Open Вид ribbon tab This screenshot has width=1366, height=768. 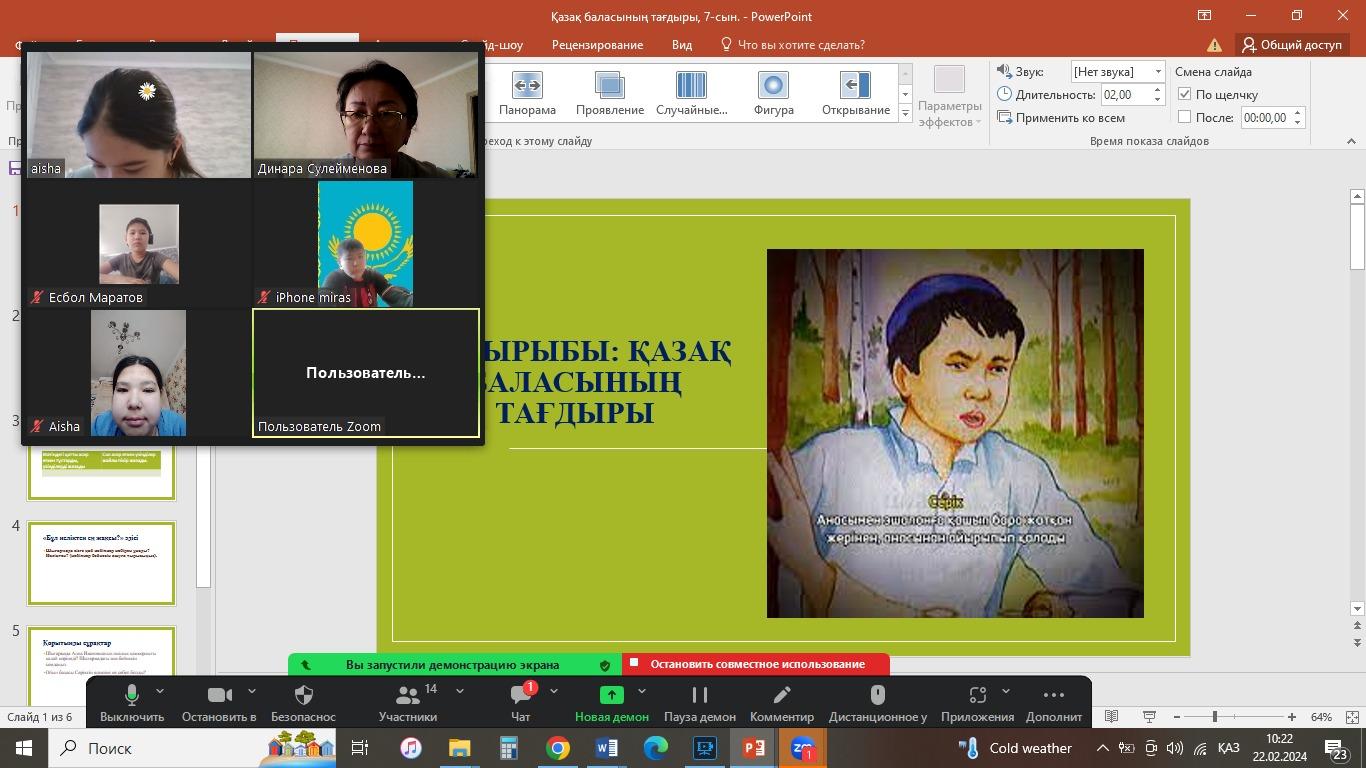click(x=682, y=45)
